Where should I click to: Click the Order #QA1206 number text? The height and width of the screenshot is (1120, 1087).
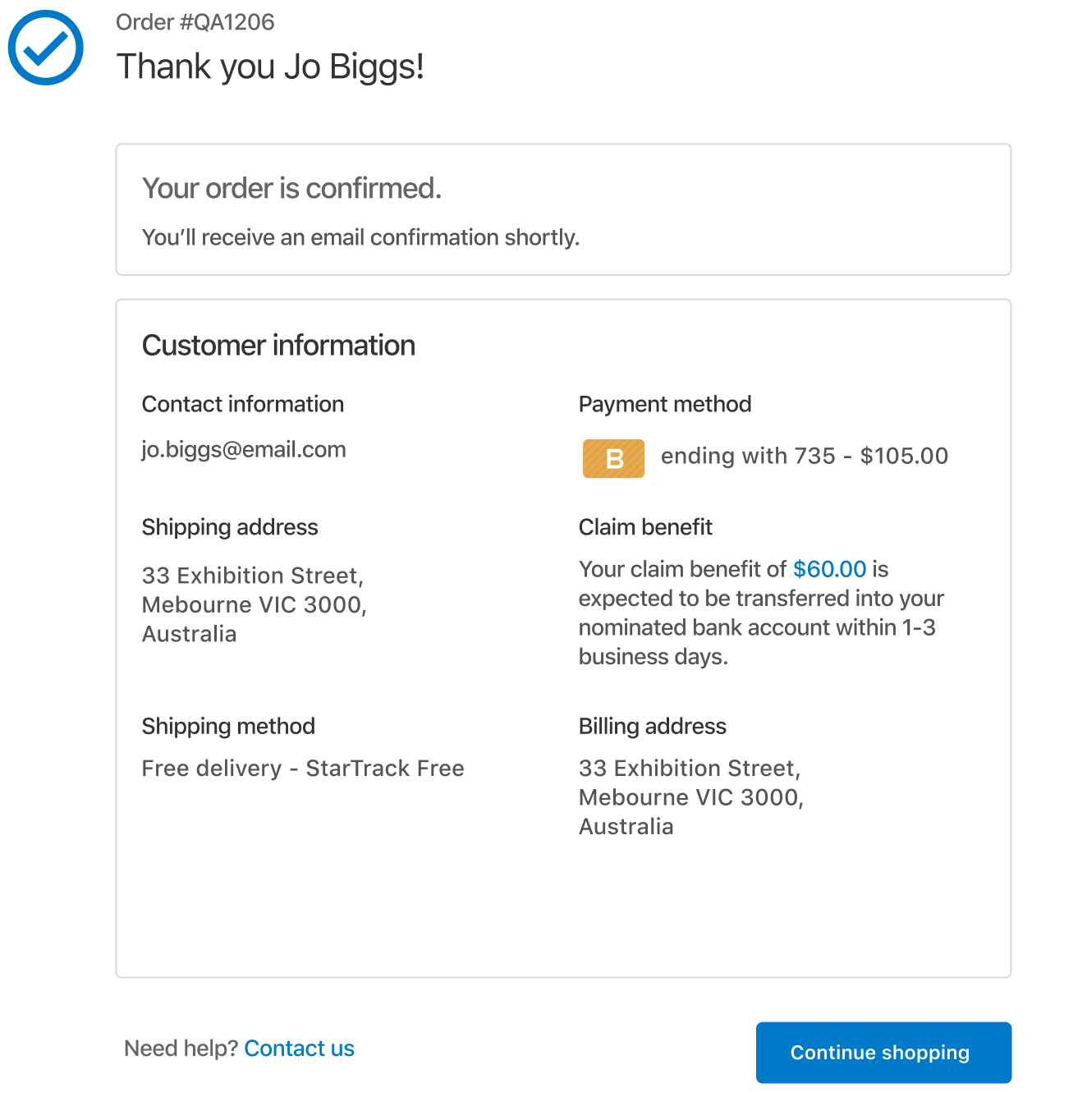coord(195,22)
